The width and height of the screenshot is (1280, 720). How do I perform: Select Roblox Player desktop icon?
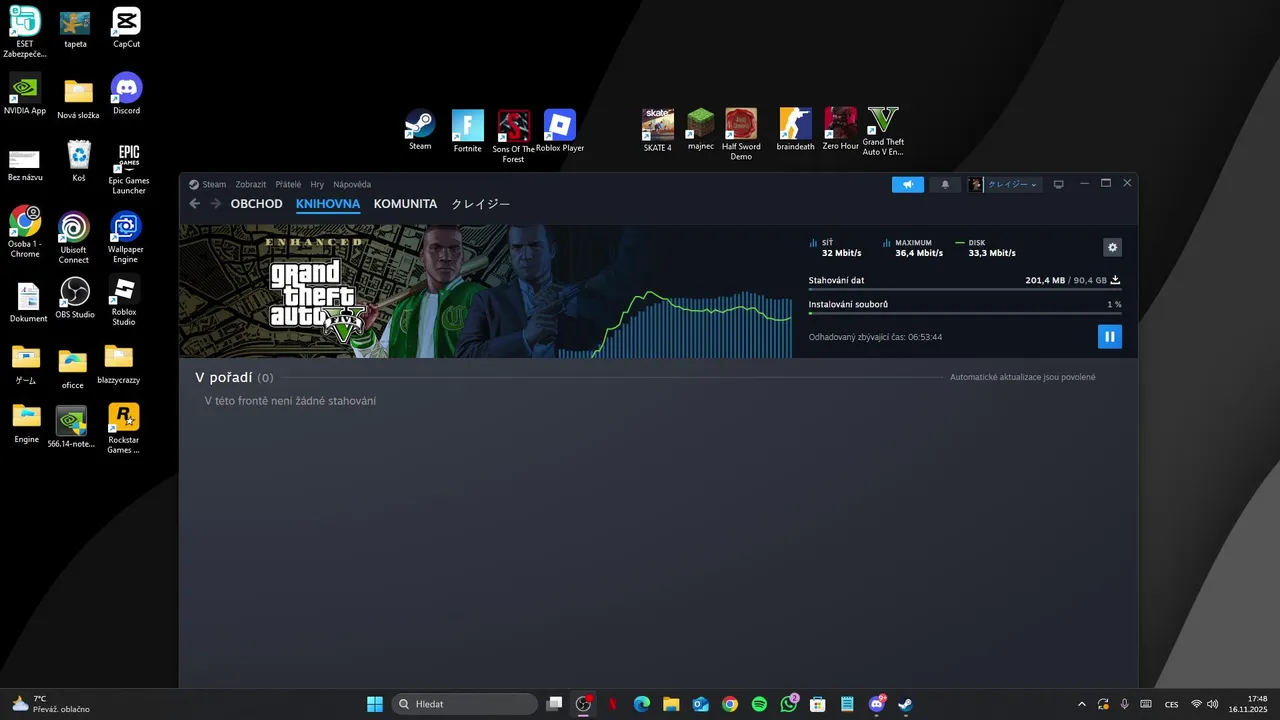(560, 131)
